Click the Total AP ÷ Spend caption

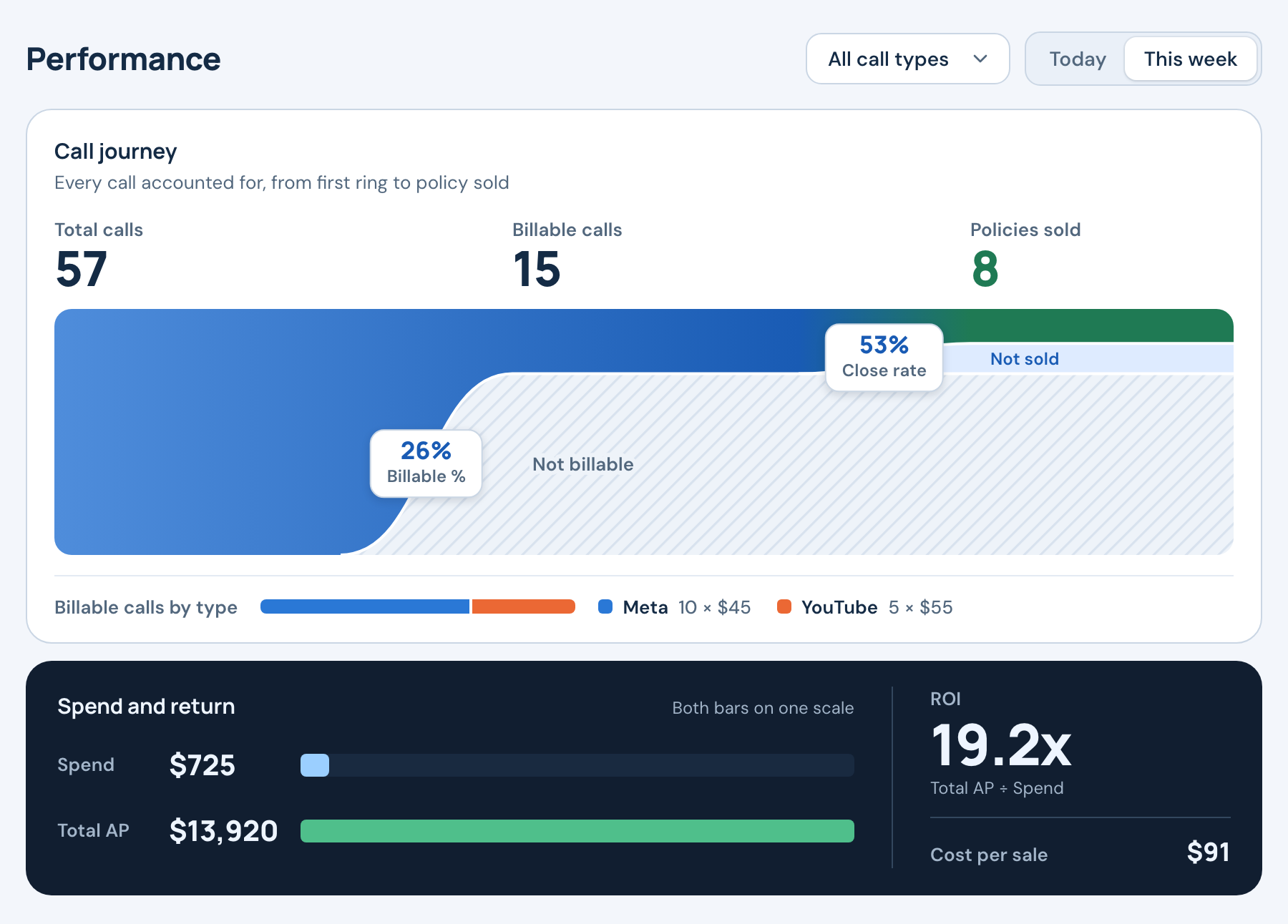coord(997,788)
